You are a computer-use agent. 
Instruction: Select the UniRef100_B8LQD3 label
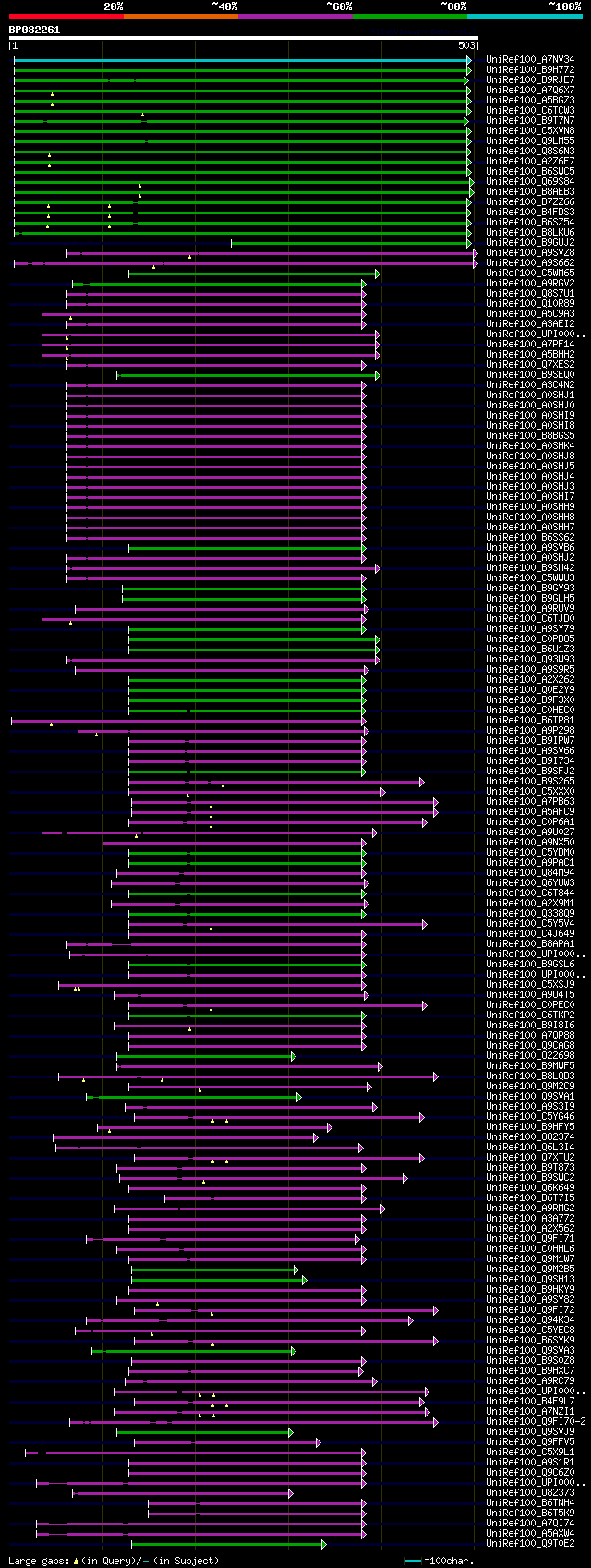click(x=530, y=1076)
